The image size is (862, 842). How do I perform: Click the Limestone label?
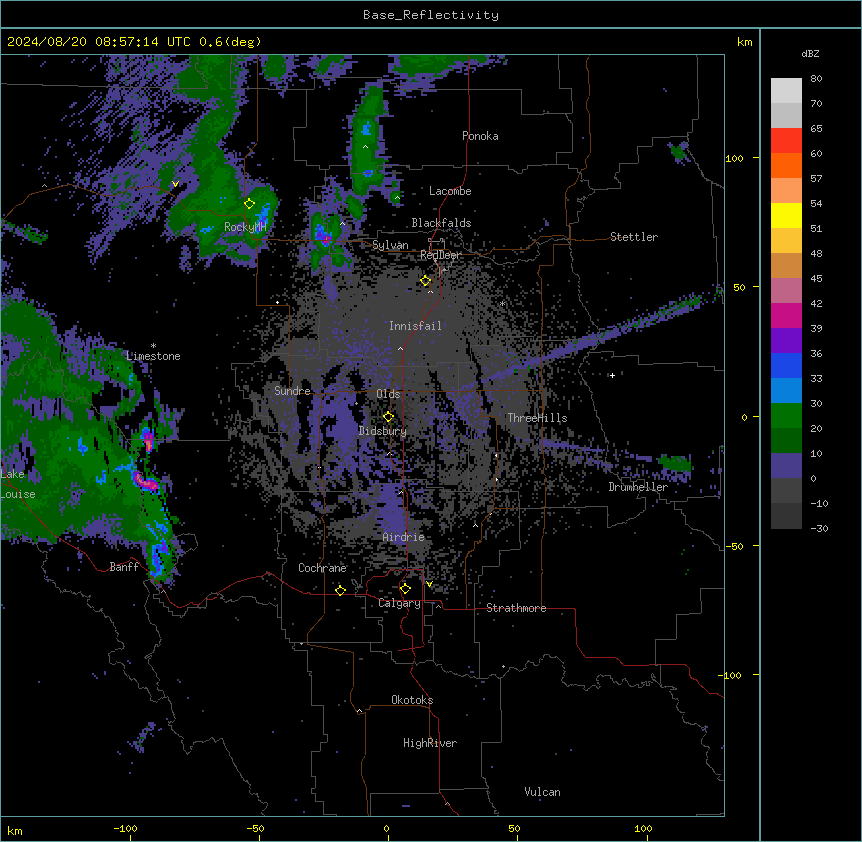pyautogui.click(x=153, y=356)
